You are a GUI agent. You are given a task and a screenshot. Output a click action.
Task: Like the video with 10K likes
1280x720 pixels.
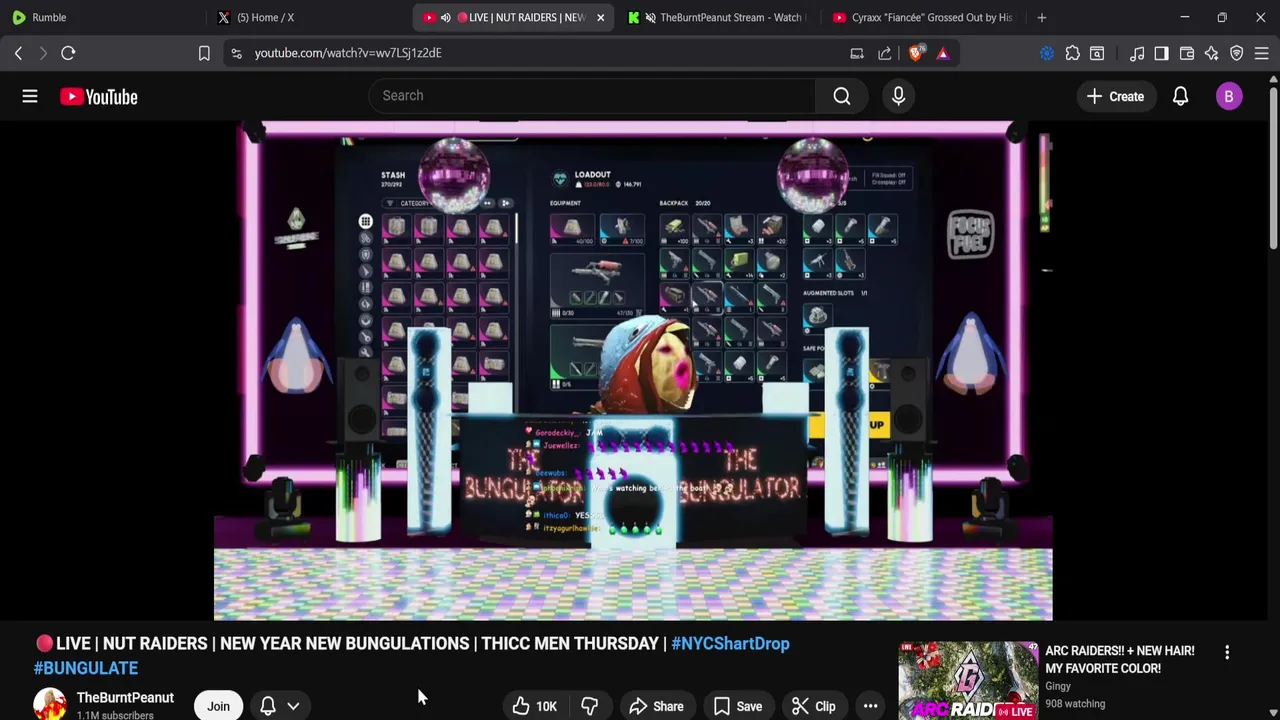click(534, 706)
